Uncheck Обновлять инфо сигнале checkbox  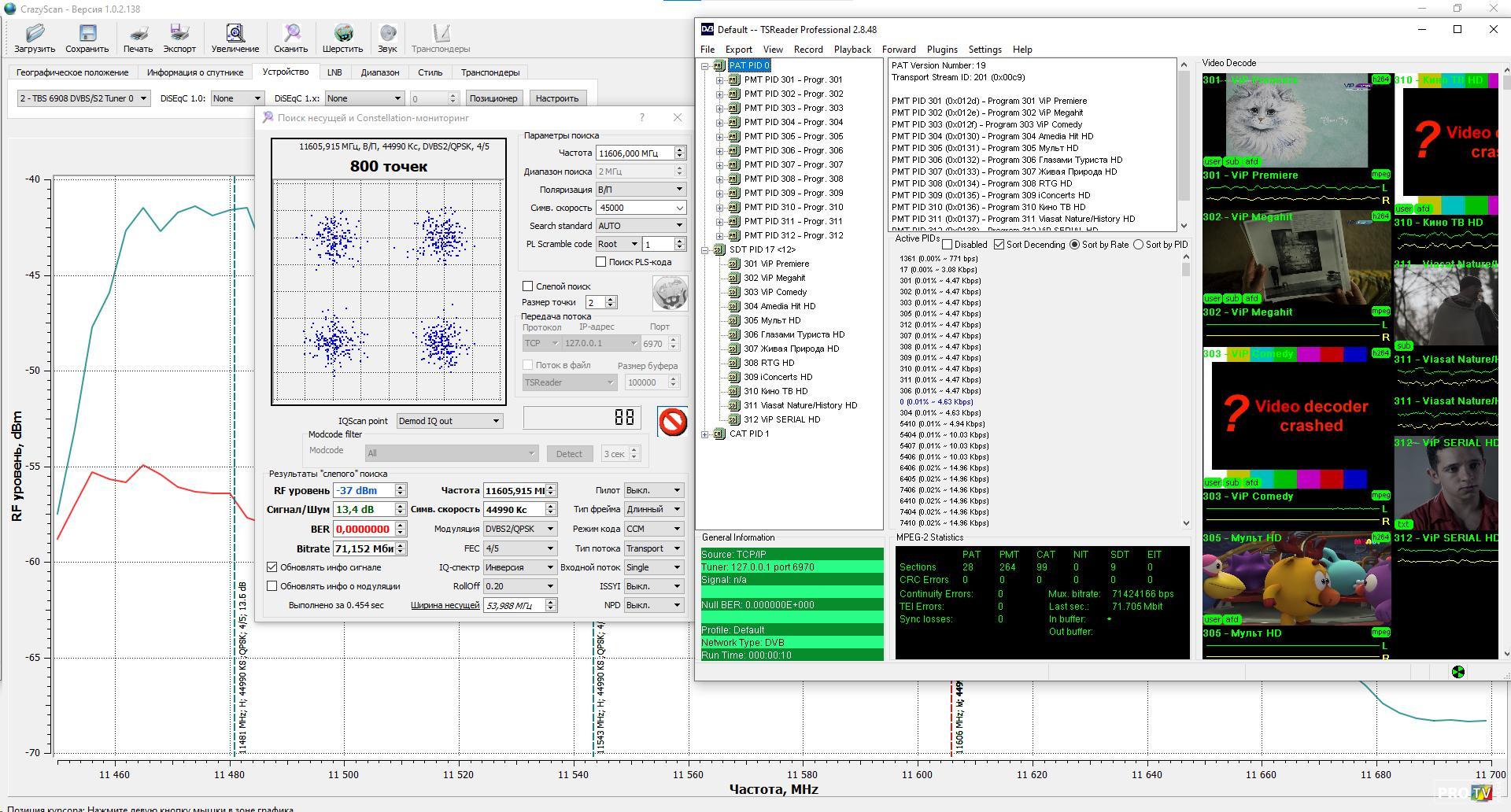272,567
